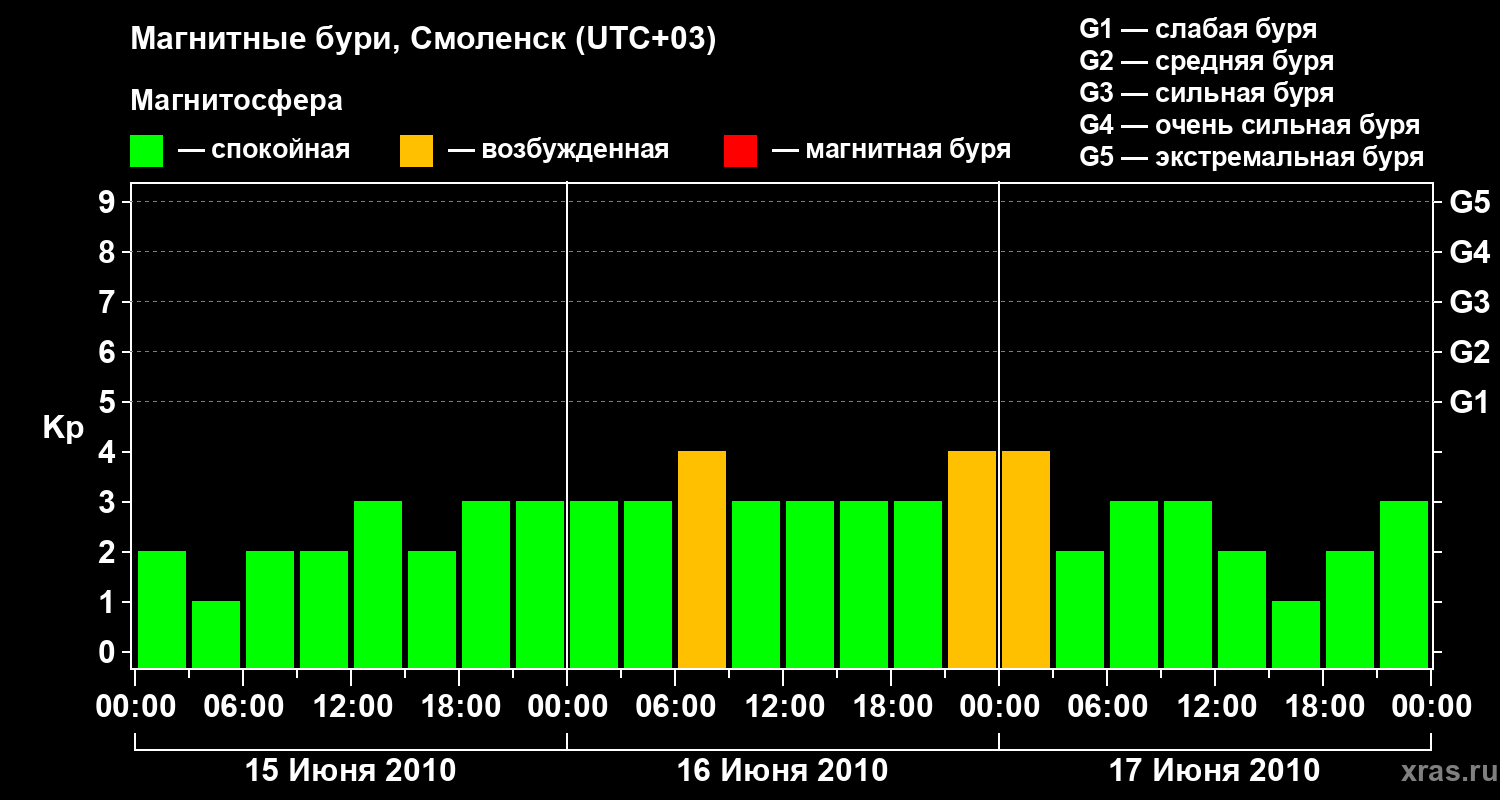This screenshot has width=1500, height=800.
Task: Click the last green bar on 17 Июня
Action: pyautogui.click(x=1404, y=584)
